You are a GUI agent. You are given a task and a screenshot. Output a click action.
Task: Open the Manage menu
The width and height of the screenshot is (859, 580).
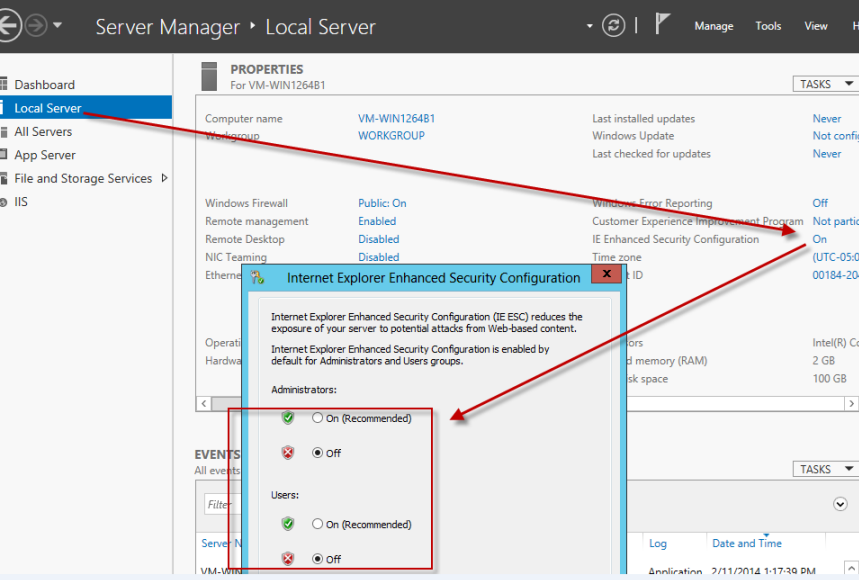click(x=713, y=26)
